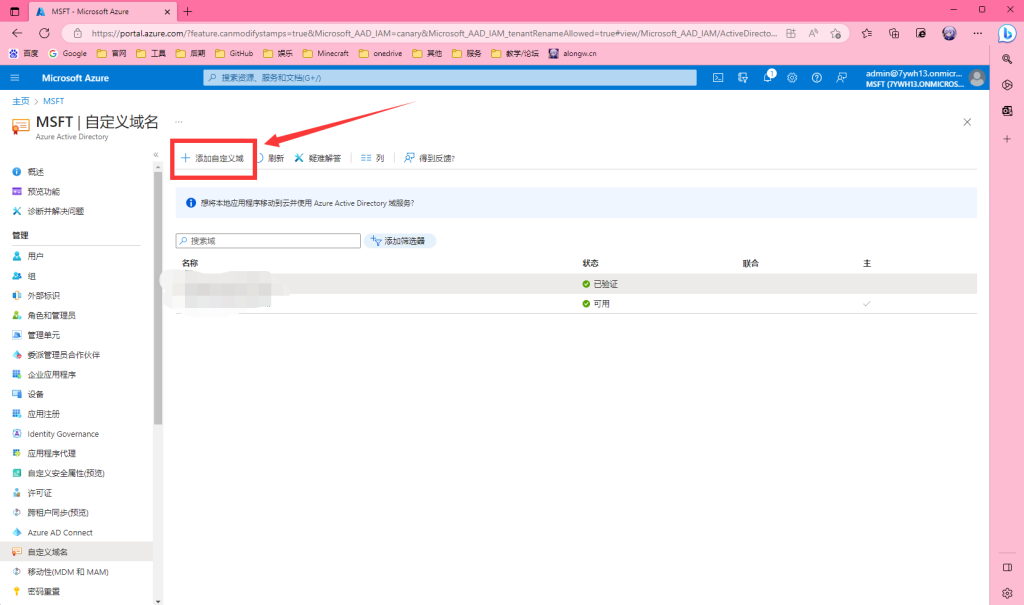Image resolution: width=1024 pixels, height=605 pixels.
Task: Open the Cloud Shell icon
Action: pyautogui.click(x=718, y=78)
